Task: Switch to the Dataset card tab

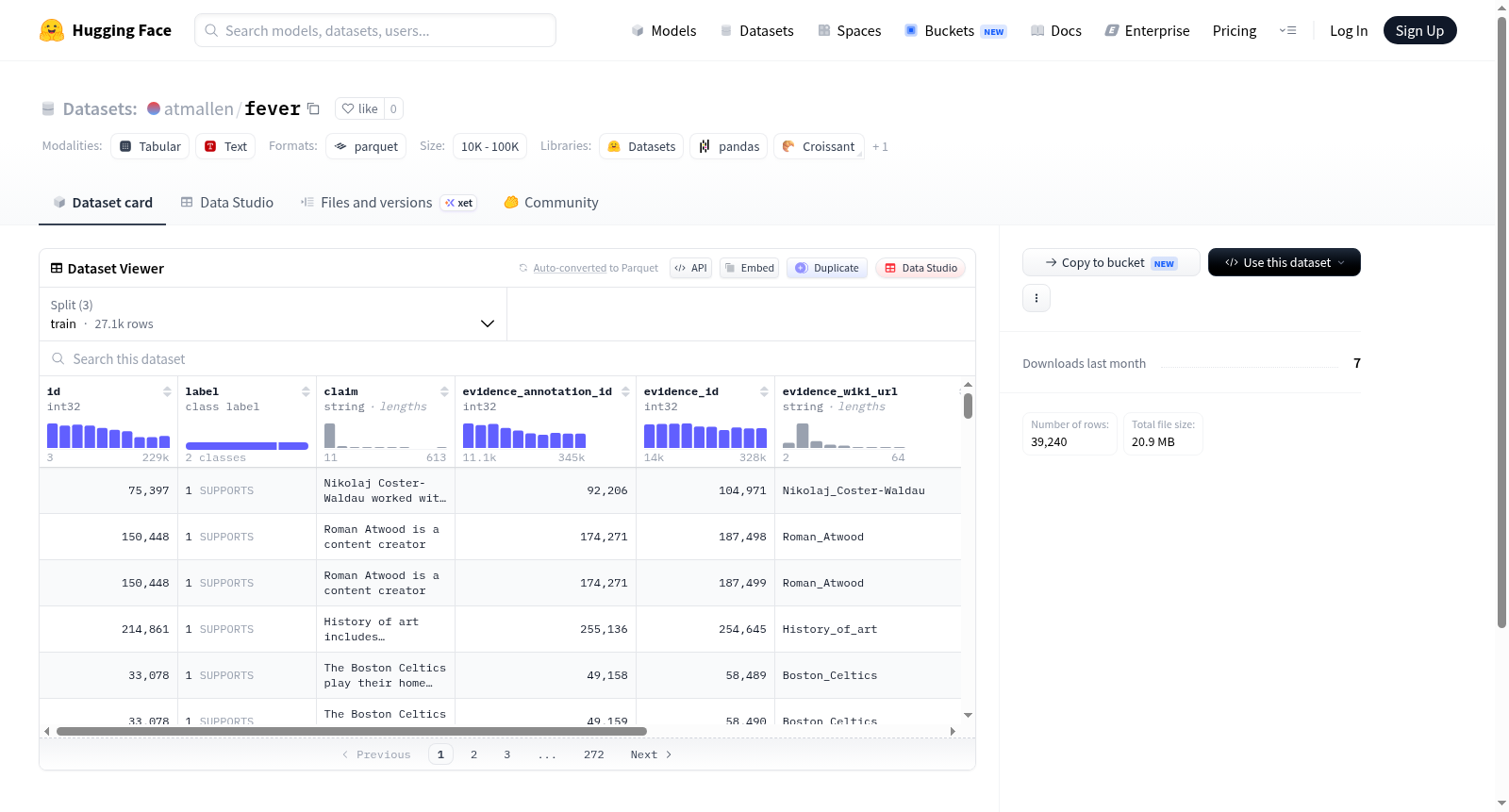Action: pyautogui.click(x=103, y=203)
